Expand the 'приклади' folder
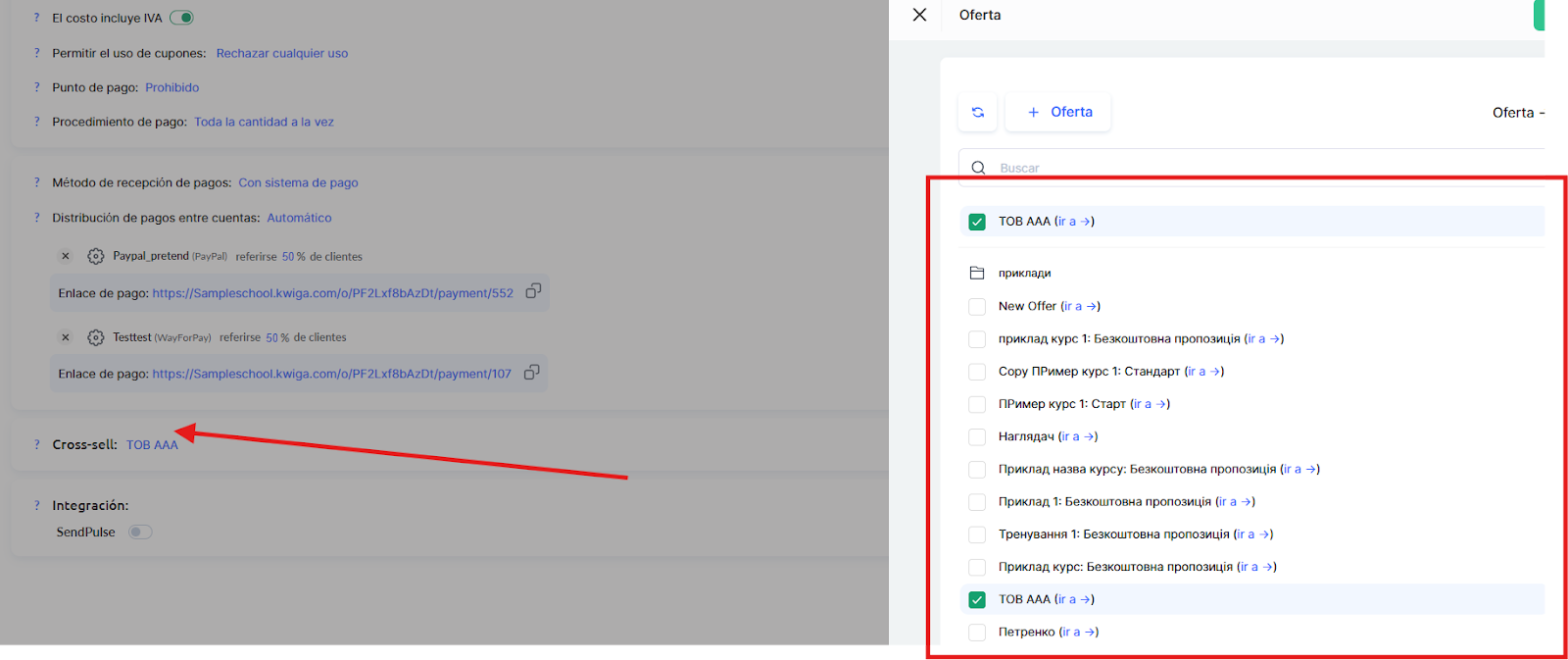Viewport: 1568px width, 660px height. click(x=1024, y=274)
